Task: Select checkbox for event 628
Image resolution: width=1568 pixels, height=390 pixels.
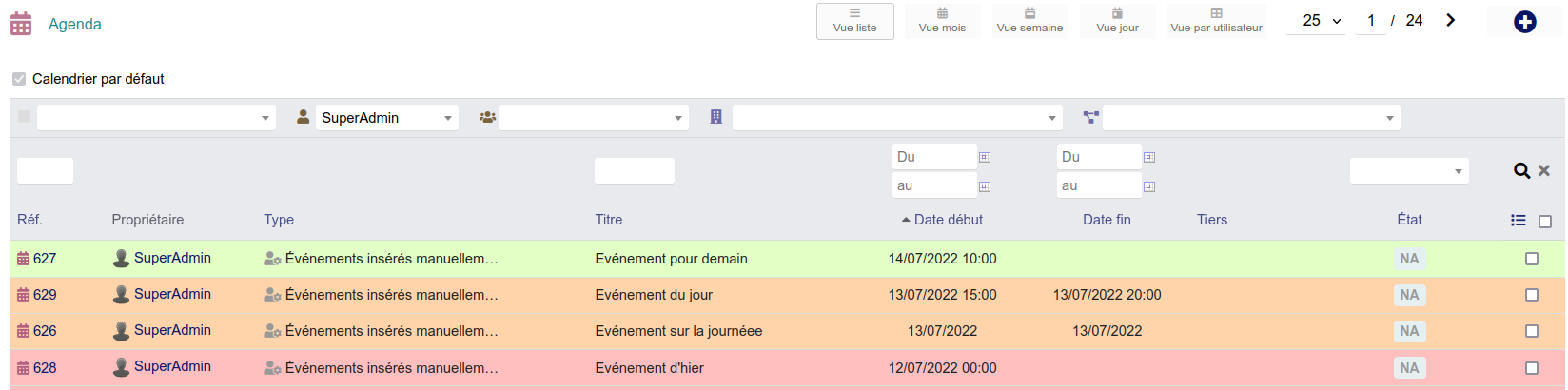Action: (1532, 368)
